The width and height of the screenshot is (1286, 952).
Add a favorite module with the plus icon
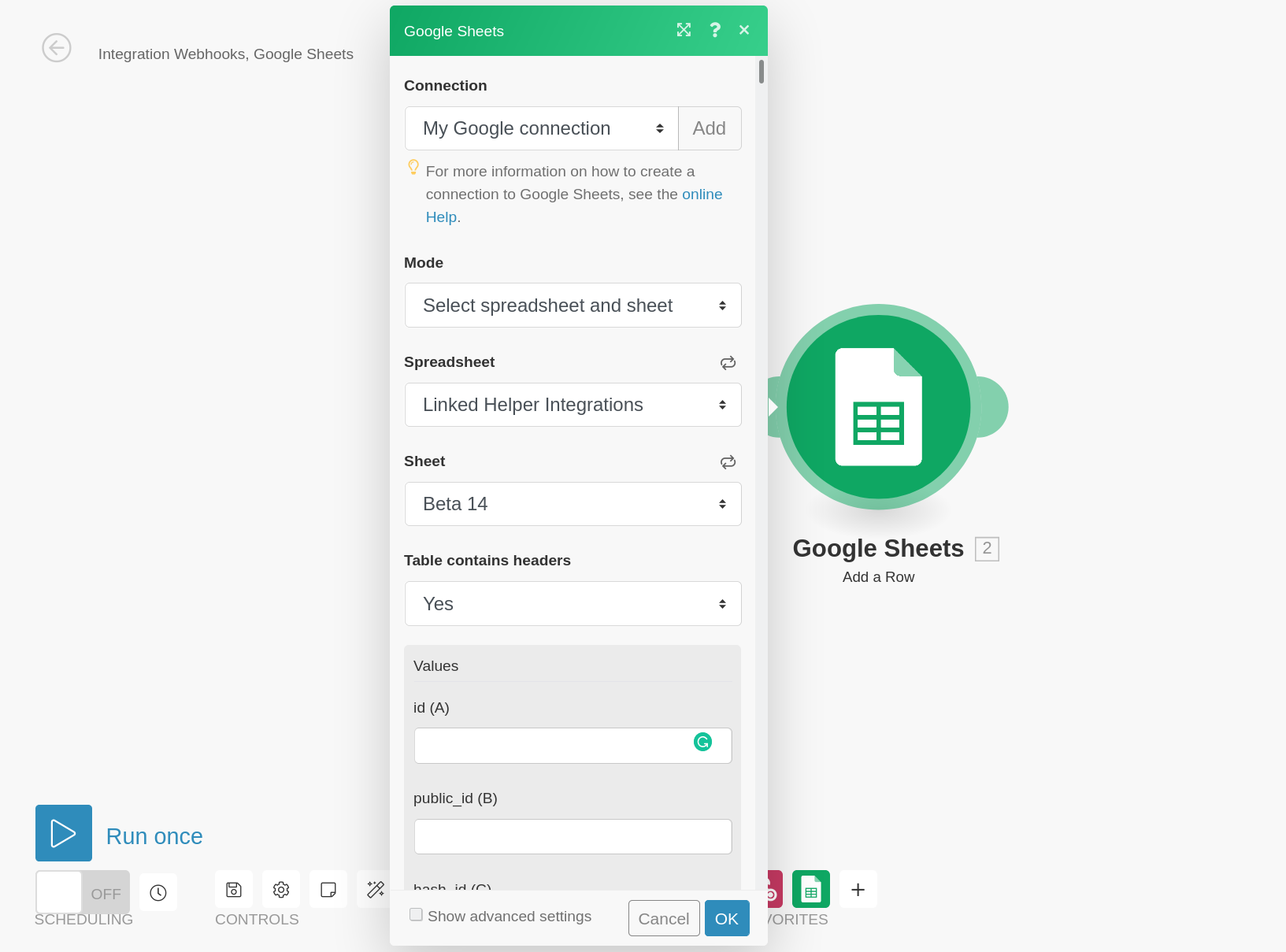point(858,890)
